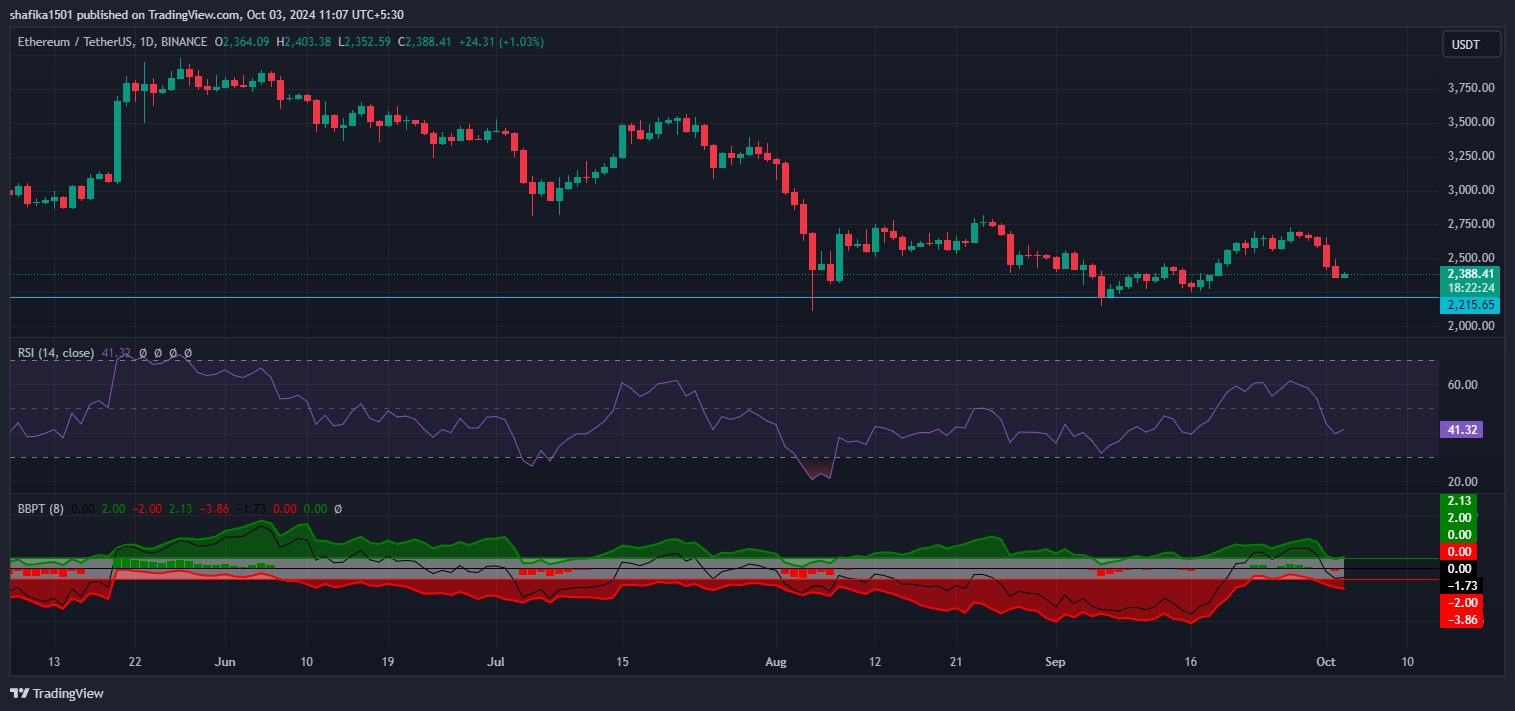
Task: Click the 3,250.00 price axis label
Action: click(1471, 156)
